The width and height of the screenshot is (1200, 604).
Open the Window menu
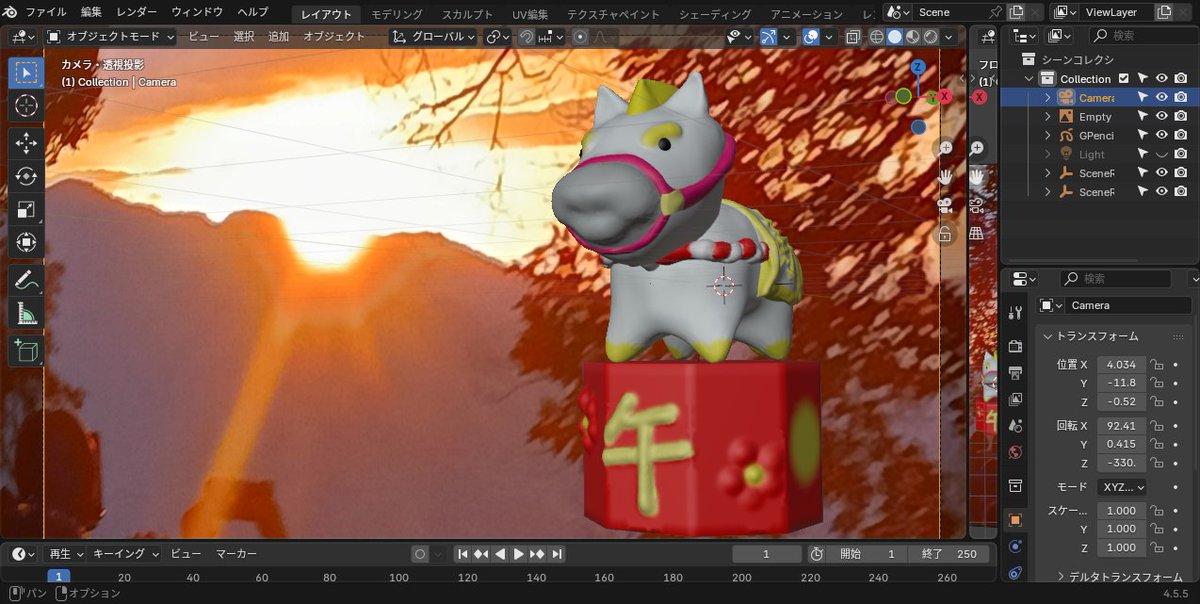(x=197, y=12)
